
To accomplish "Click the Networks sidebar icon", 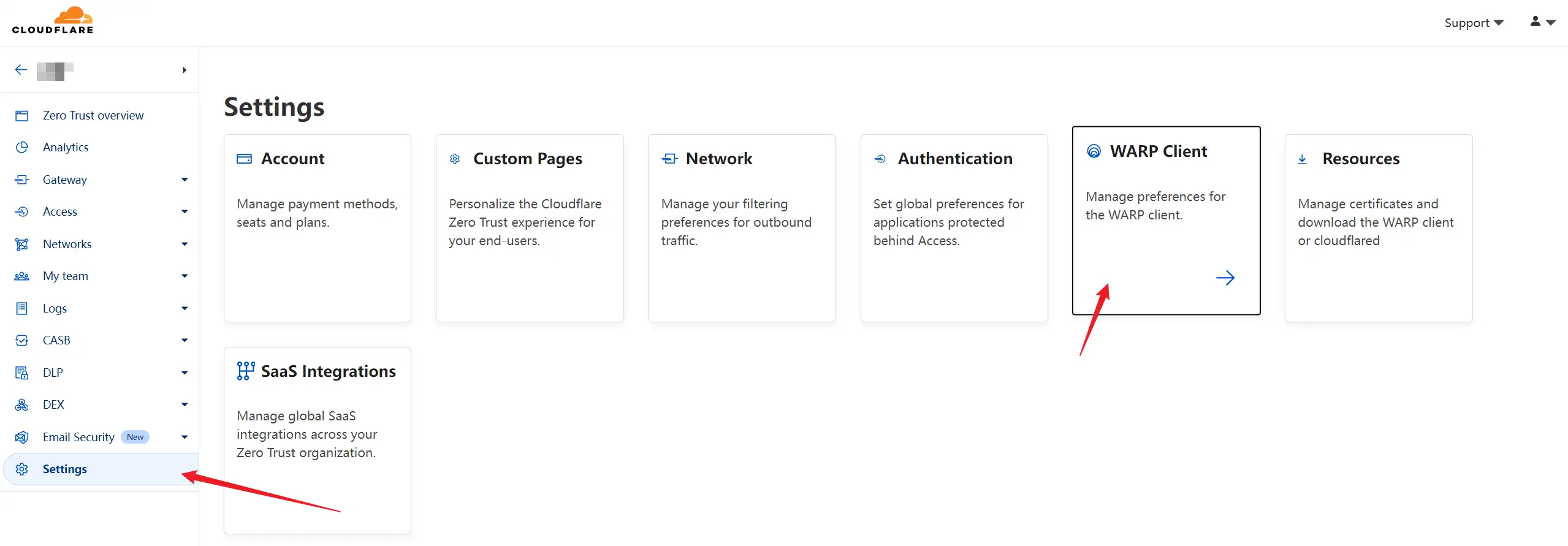I will (x=22, y=245).
